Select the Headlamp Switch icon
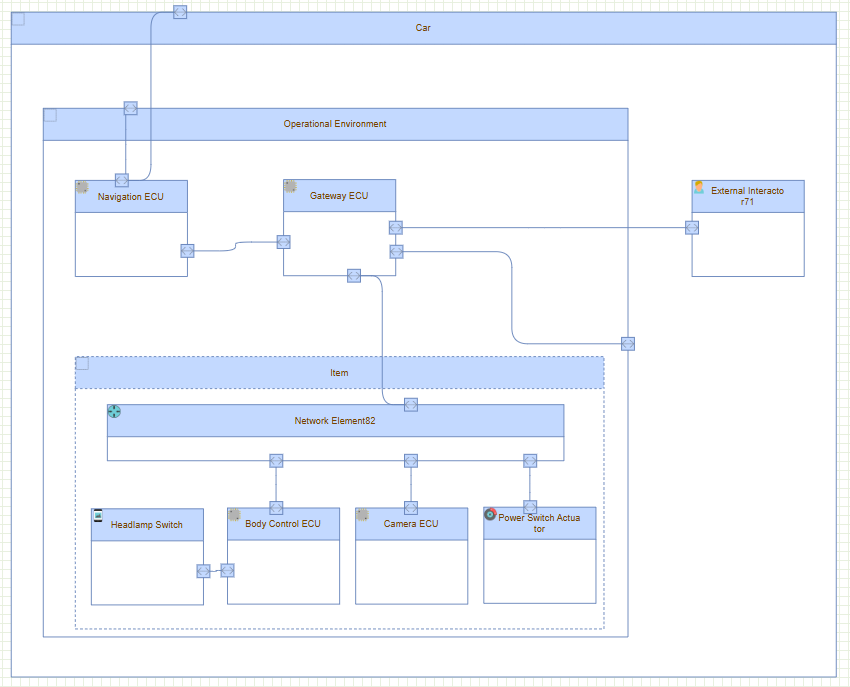 (98, 515)
